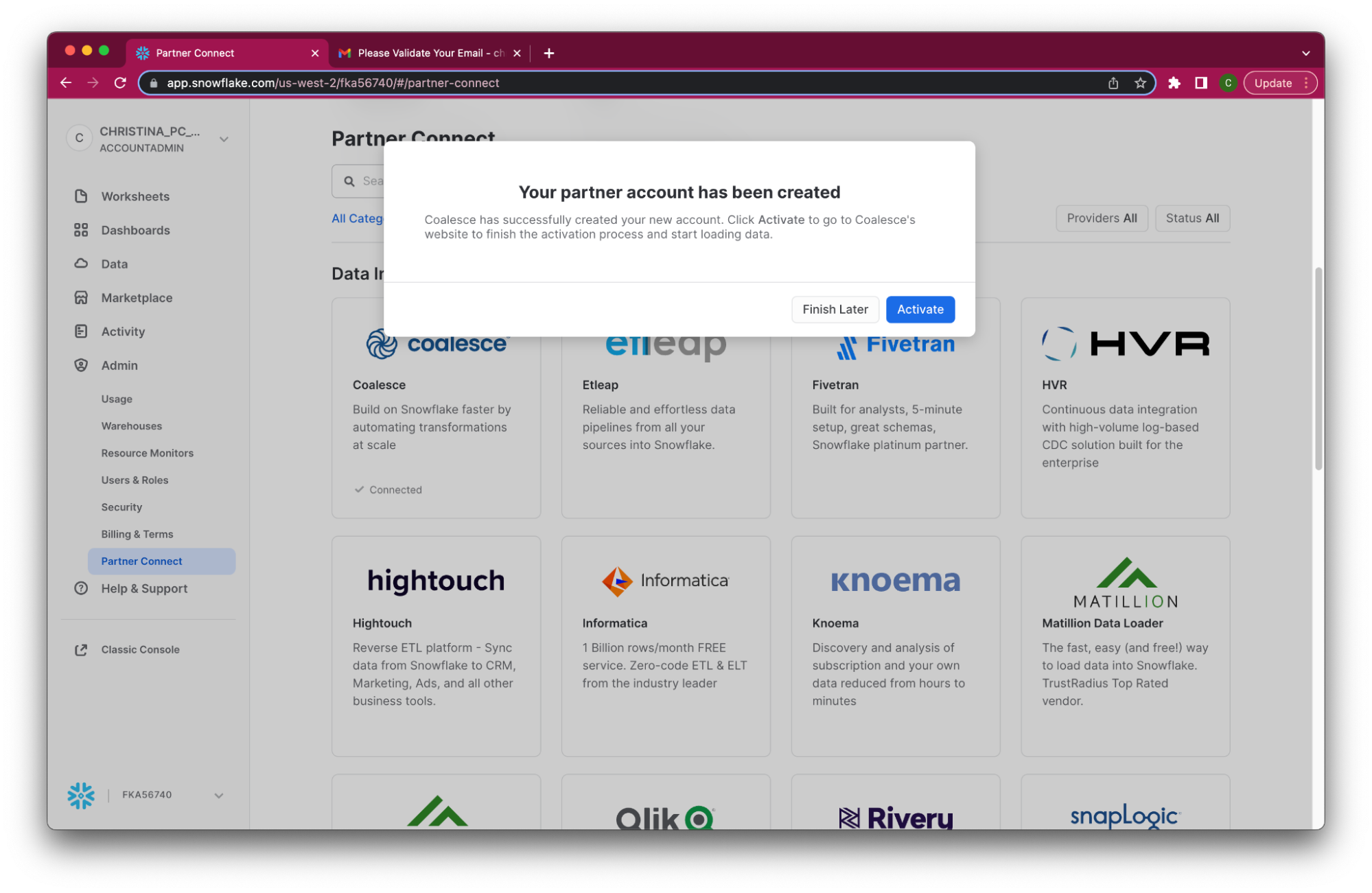Image resolution: width=1372 pixels, height=893 pixels.
Task: Open Classic Console external link icon
Action: [x=81, y=649]
